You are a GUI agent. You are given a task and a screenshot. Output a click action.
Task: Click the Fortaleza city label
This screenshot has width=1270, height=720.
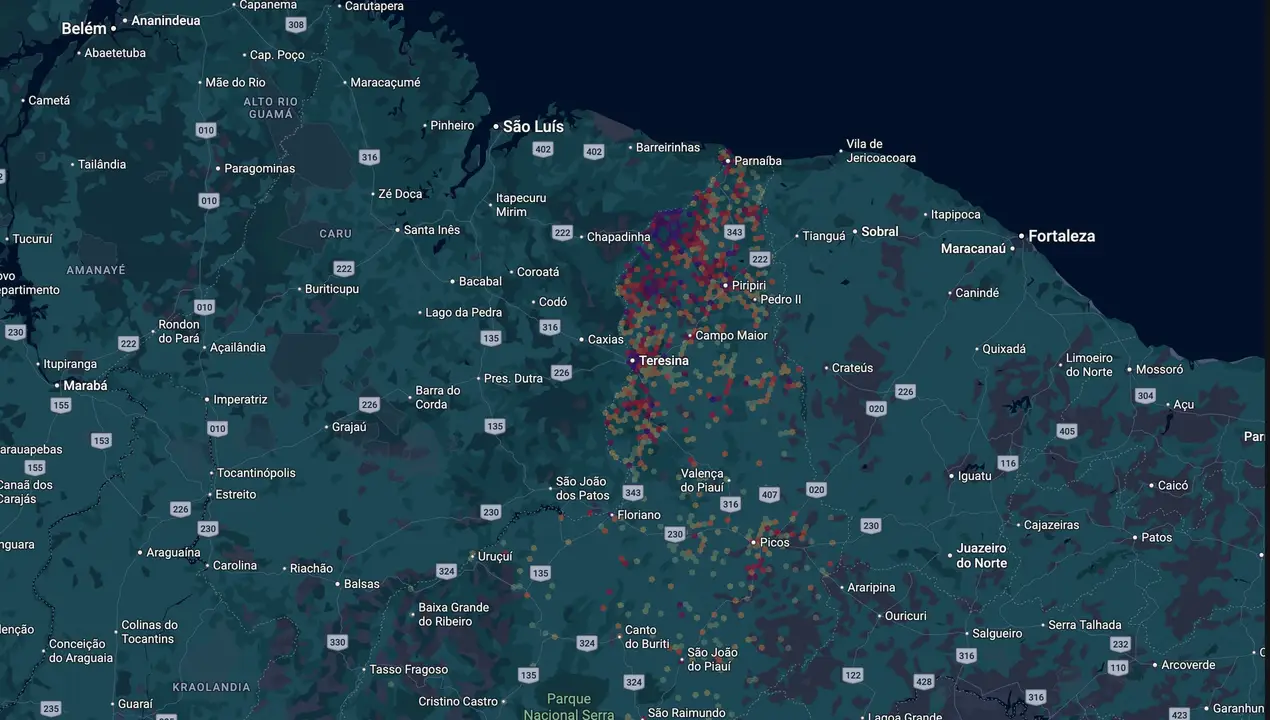click(x=1061, y=237)
